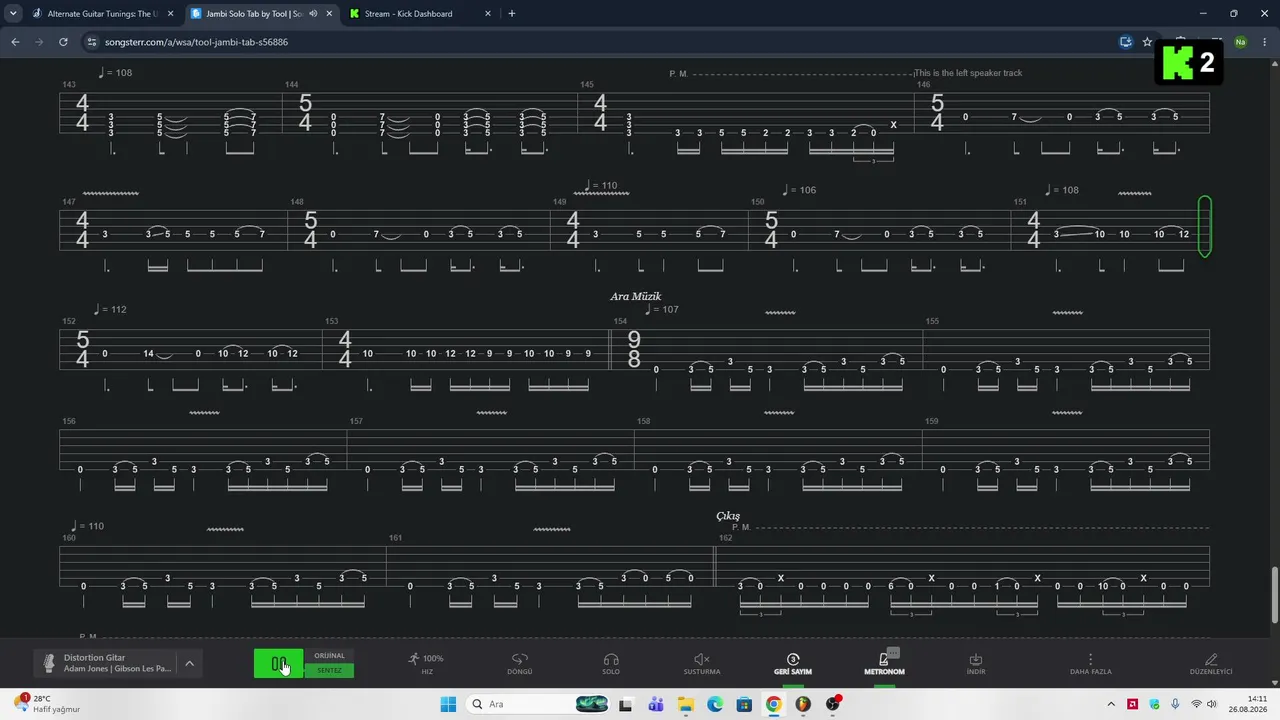Focus the address bar with songsterr URL
The width and height of the screenshot is (1280, 720).
pyautogui.click(x=600, y=42)
